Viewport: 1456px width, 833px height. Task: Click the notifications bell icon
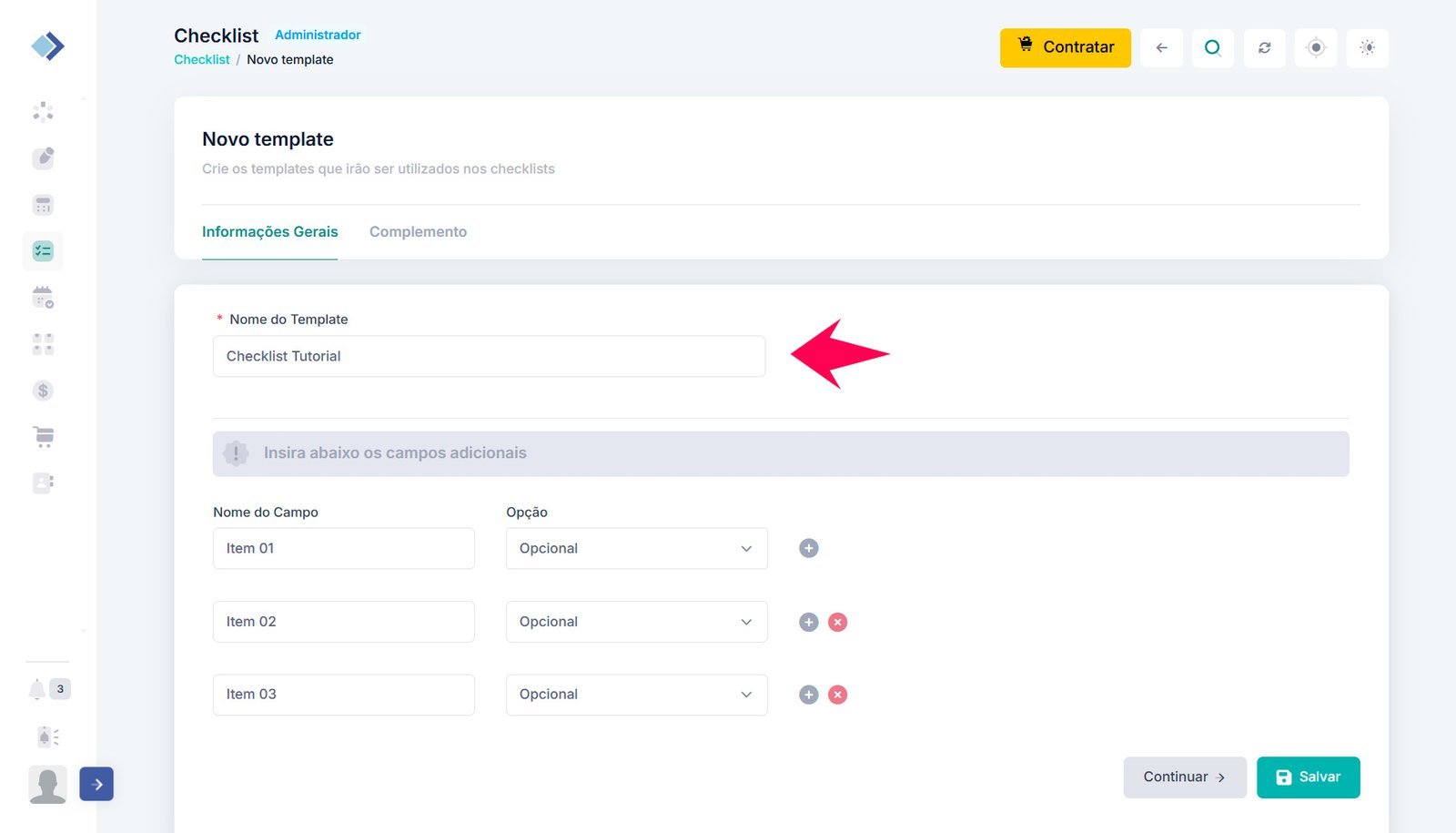pos(36,689)
